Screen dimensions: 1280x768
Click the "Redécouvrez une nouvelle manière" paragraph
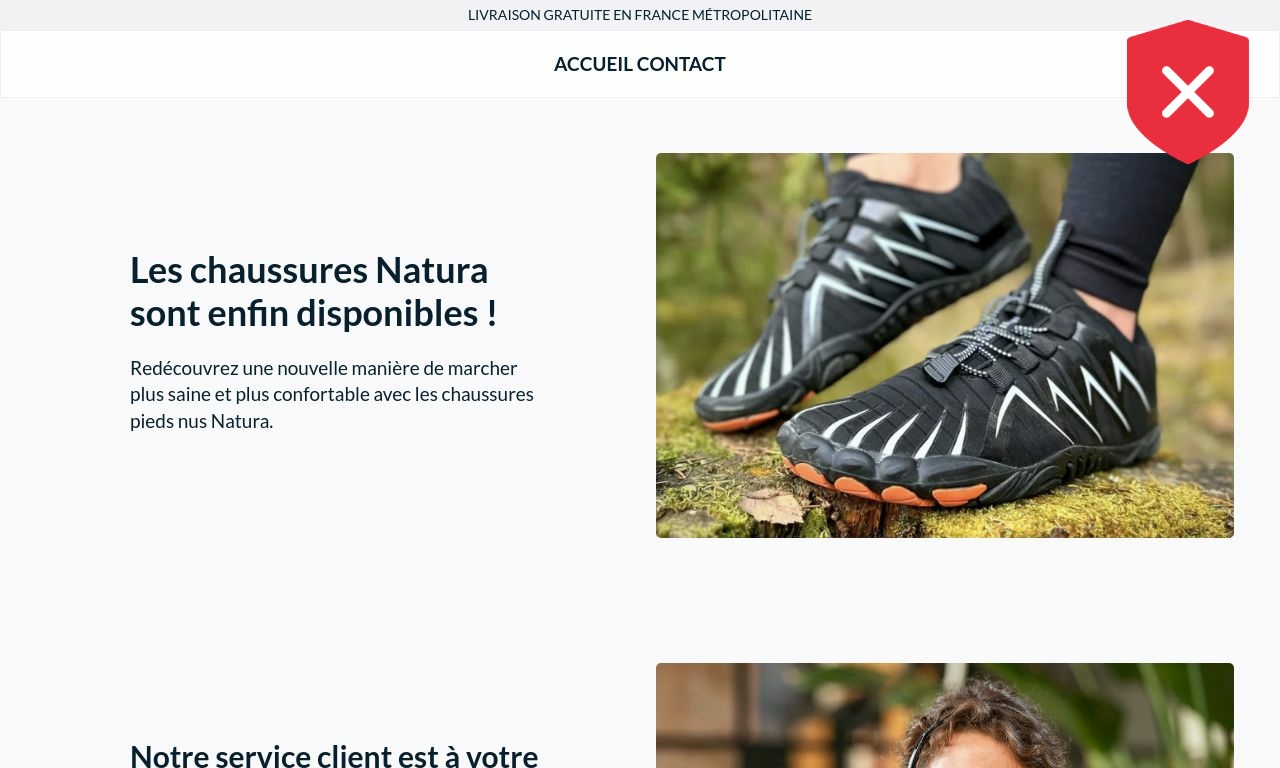click(x=332, y=394)
